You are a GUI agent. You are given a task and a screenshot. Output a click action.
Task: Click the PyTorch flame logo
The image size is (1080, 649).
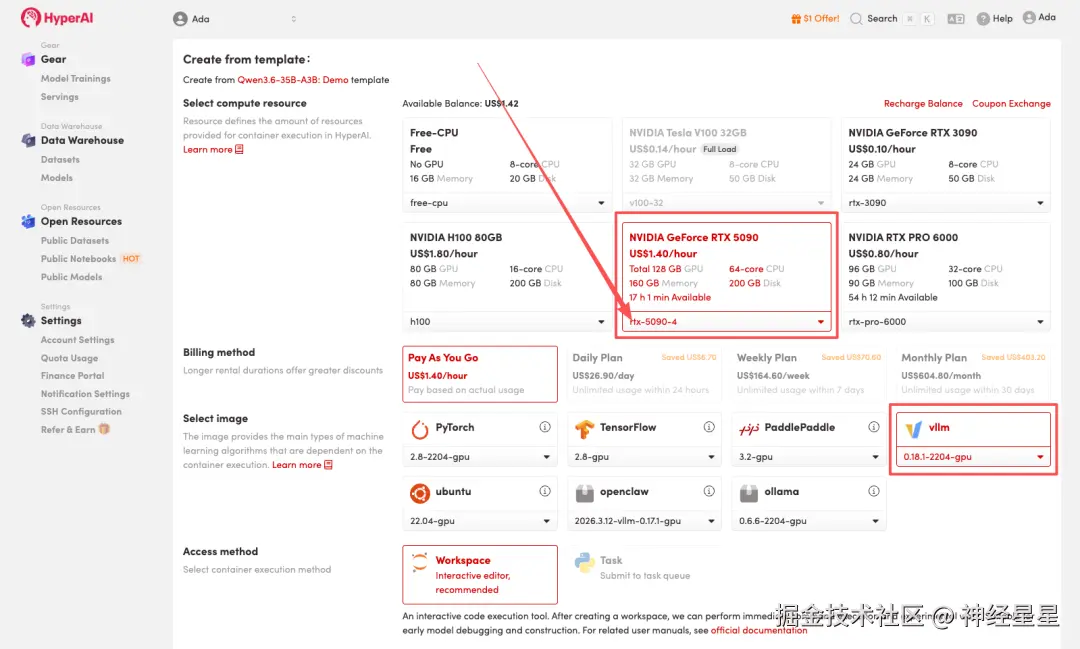[x=419, y=429]
